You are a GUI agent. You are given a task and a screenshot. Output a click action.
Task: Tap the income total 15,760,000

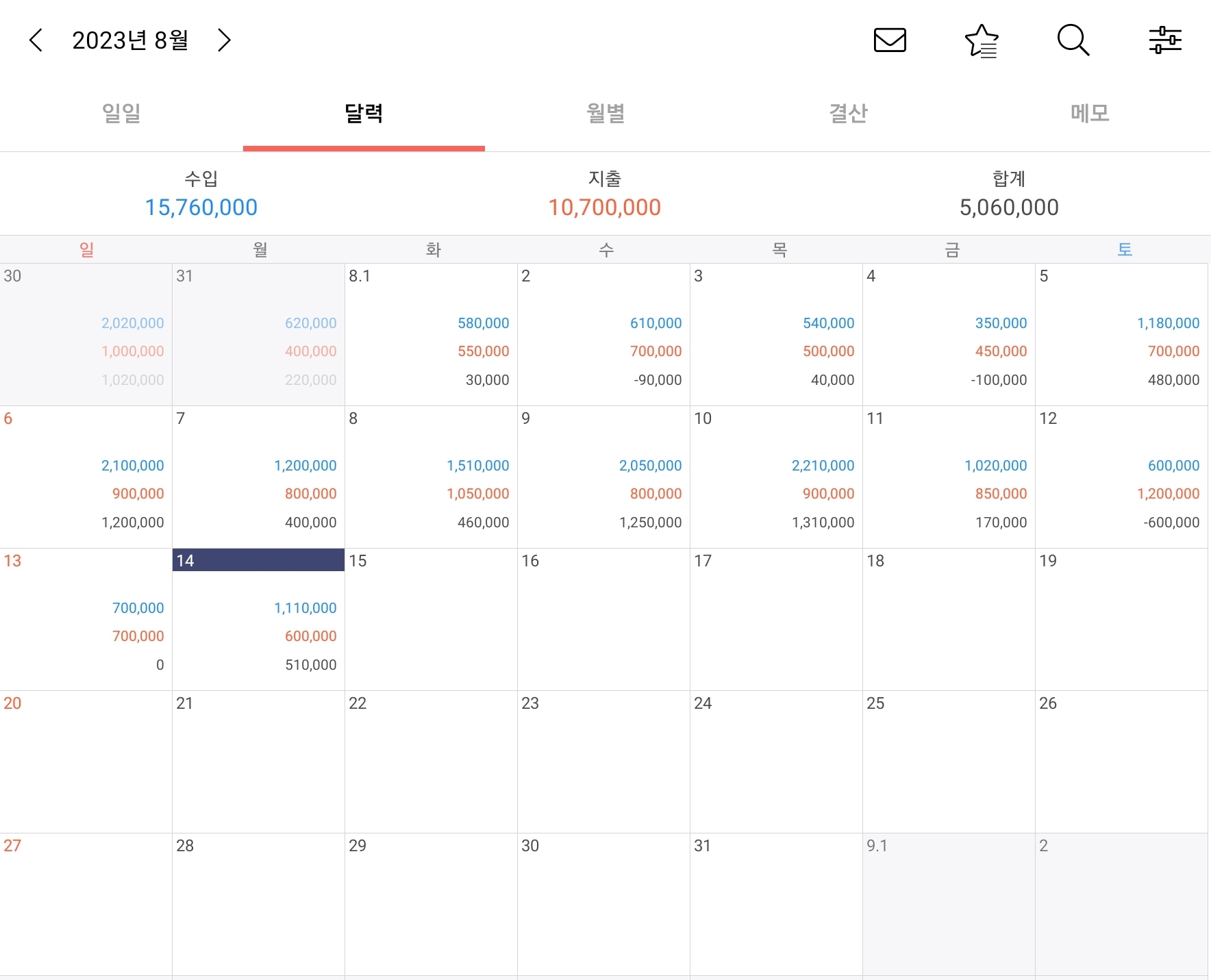tap(201, 208)
